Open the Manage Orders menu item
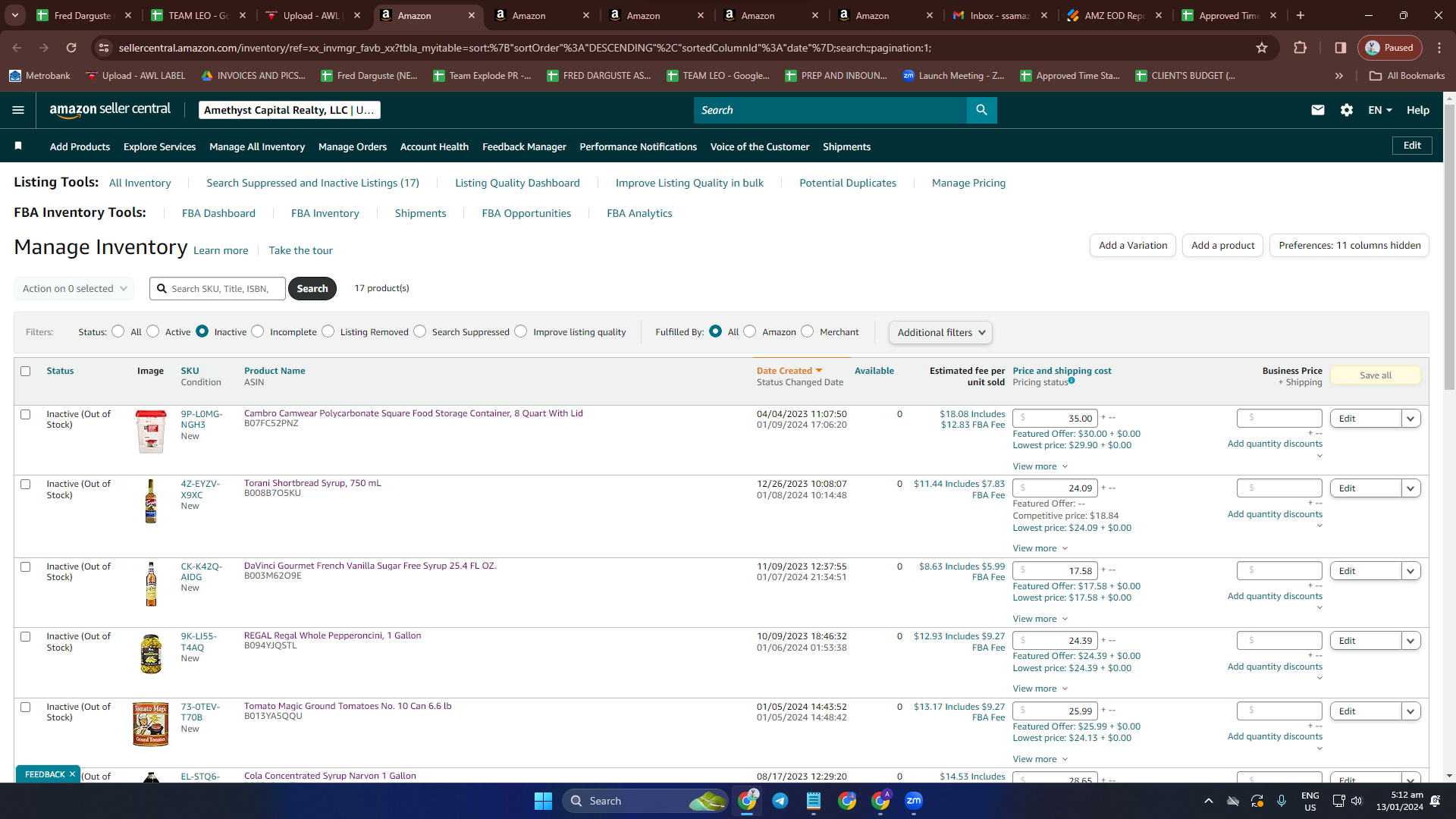This screenshot has width=1456, height=819. click(353, 146)
